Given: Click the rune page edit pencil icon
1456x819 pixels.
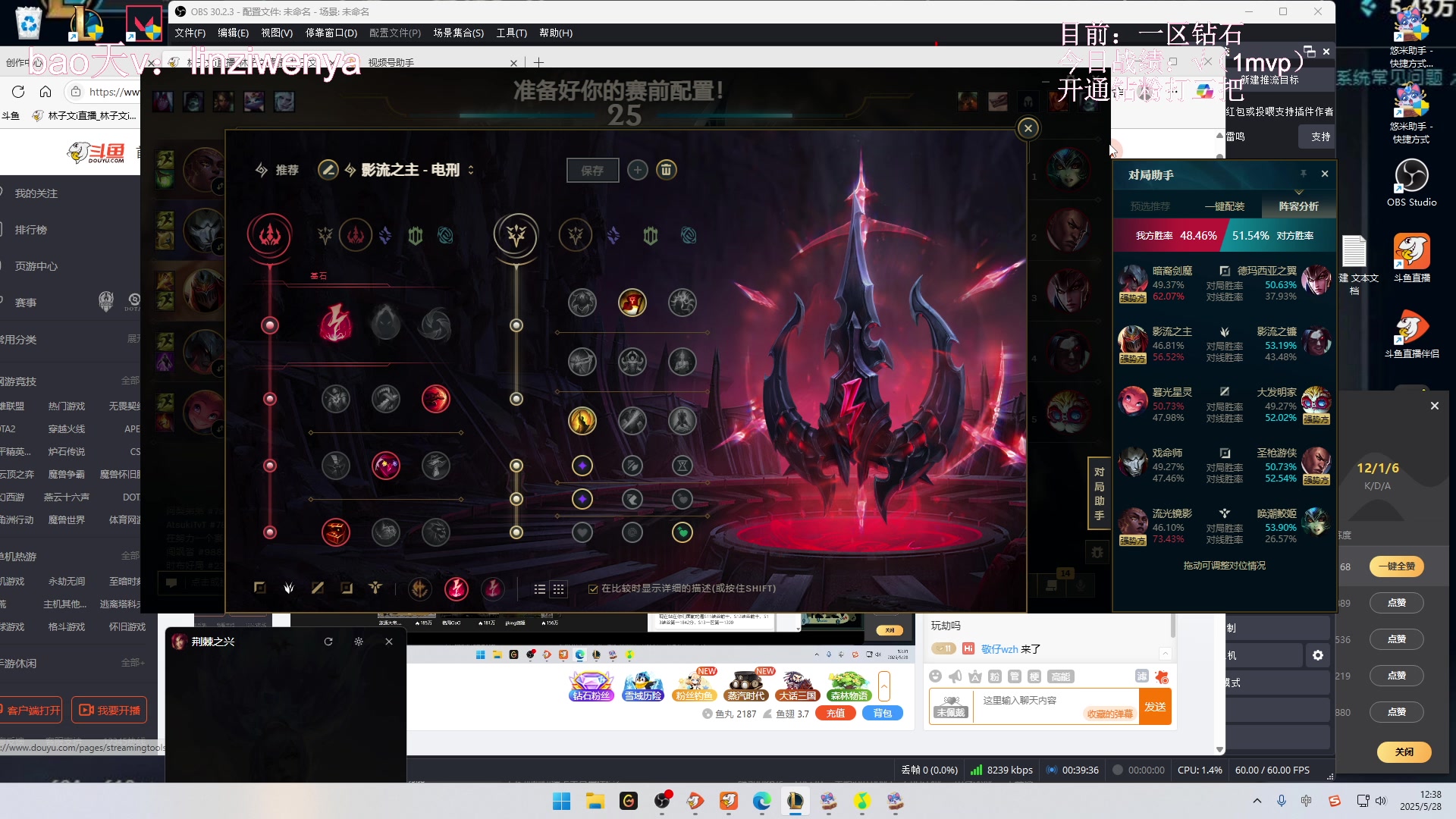Looking at the screenshot, I should tap(328, 170).
